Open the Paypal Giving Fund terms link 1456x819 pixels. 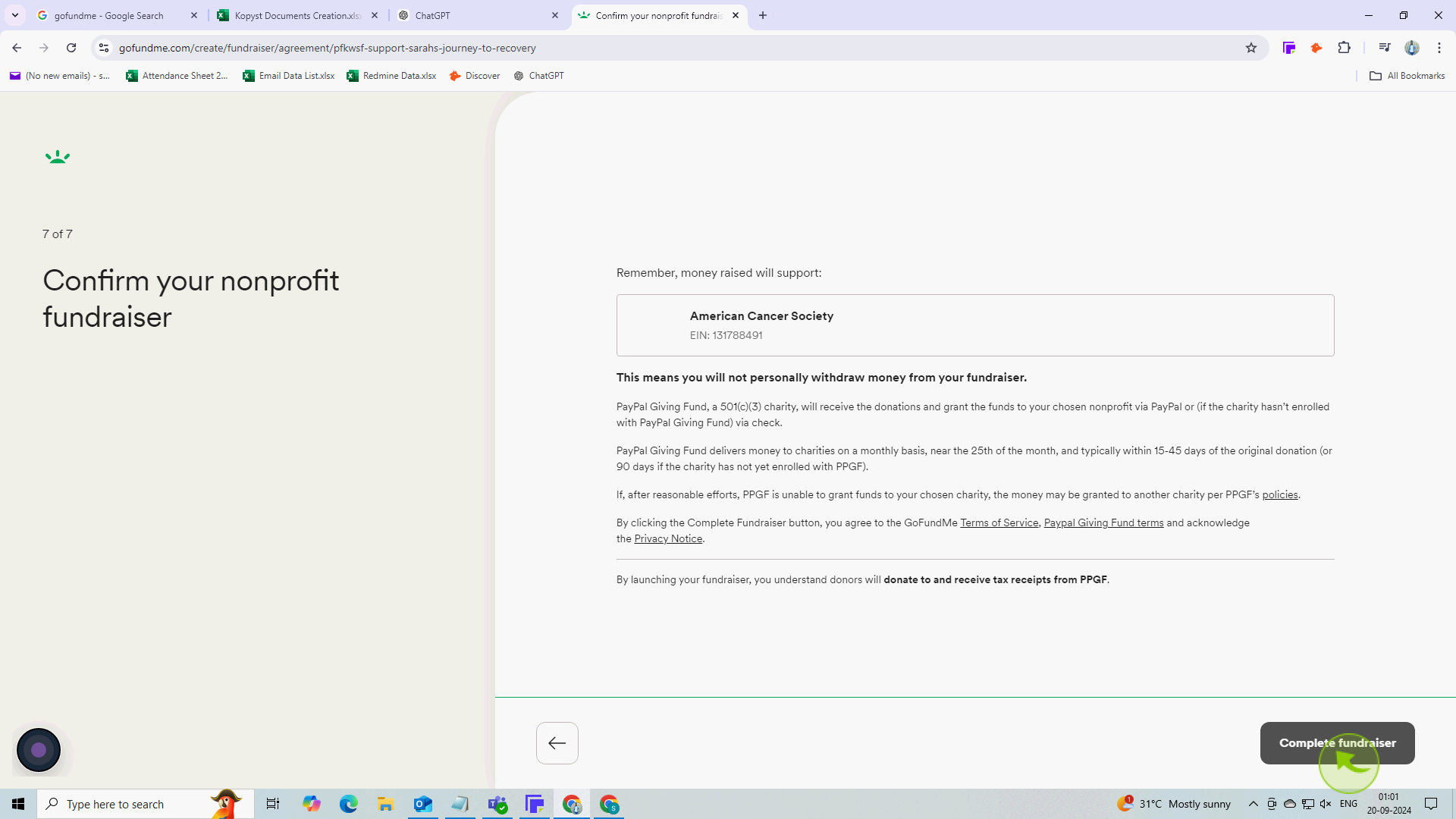[1103, 522]
